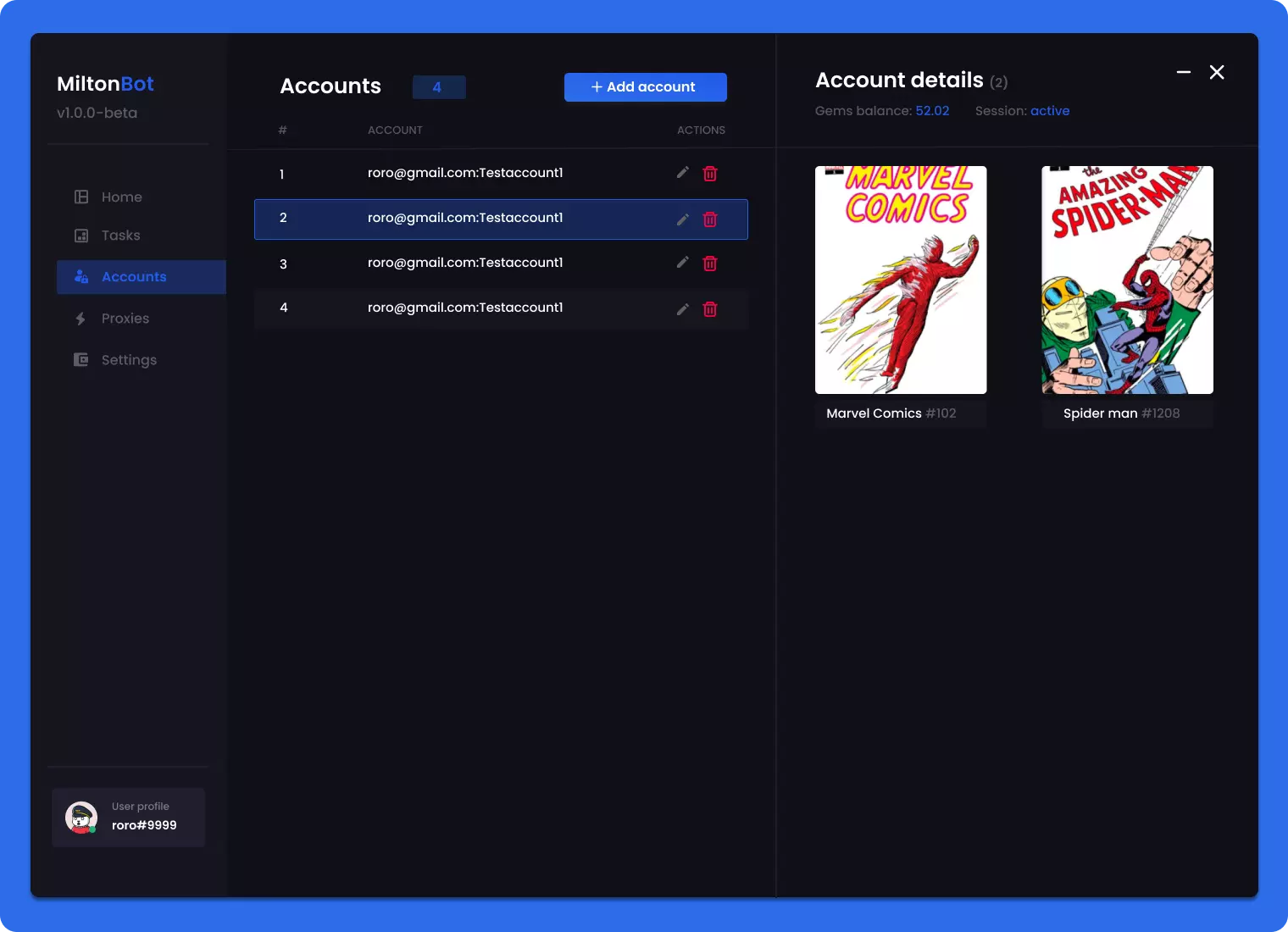Click the MiltonBot logo text
Screen dimensions: 1288x932
click(x=104, y=83)
